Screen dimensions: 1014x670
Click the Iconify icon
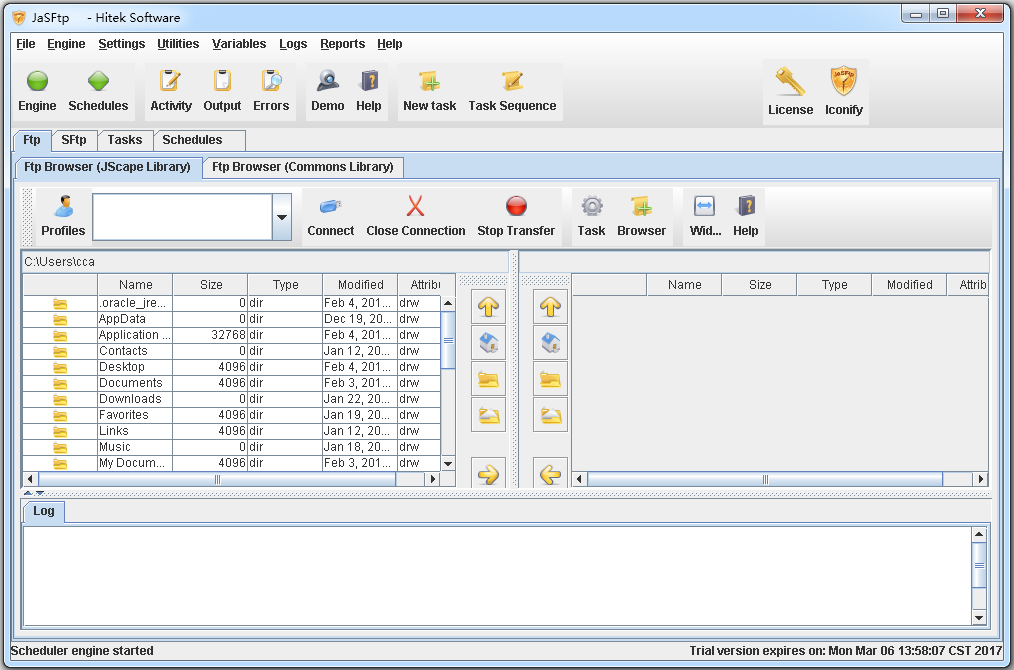coord(843,90)
